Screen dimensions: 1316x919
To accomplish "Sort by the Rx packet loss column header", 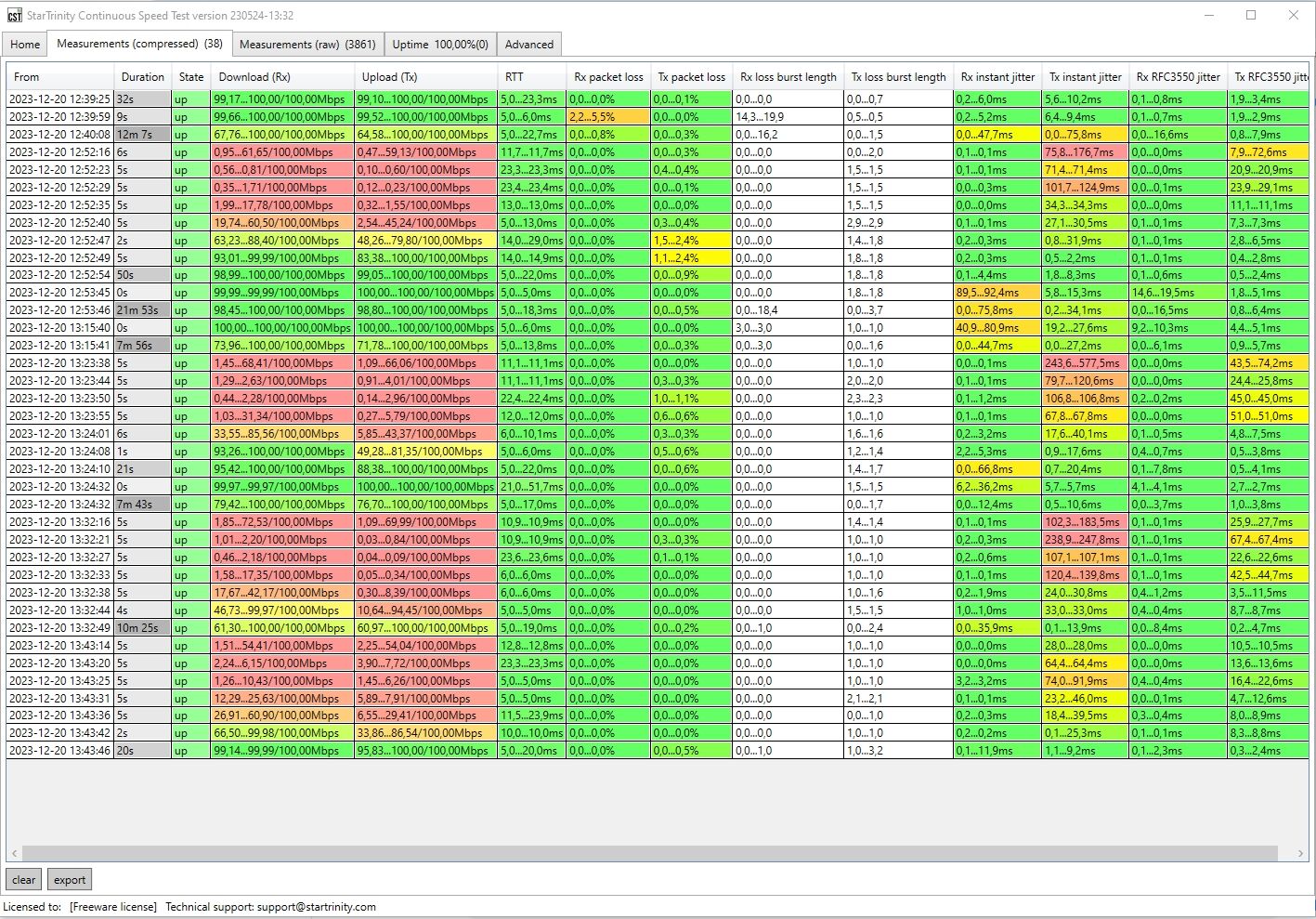I will [608, 77].
